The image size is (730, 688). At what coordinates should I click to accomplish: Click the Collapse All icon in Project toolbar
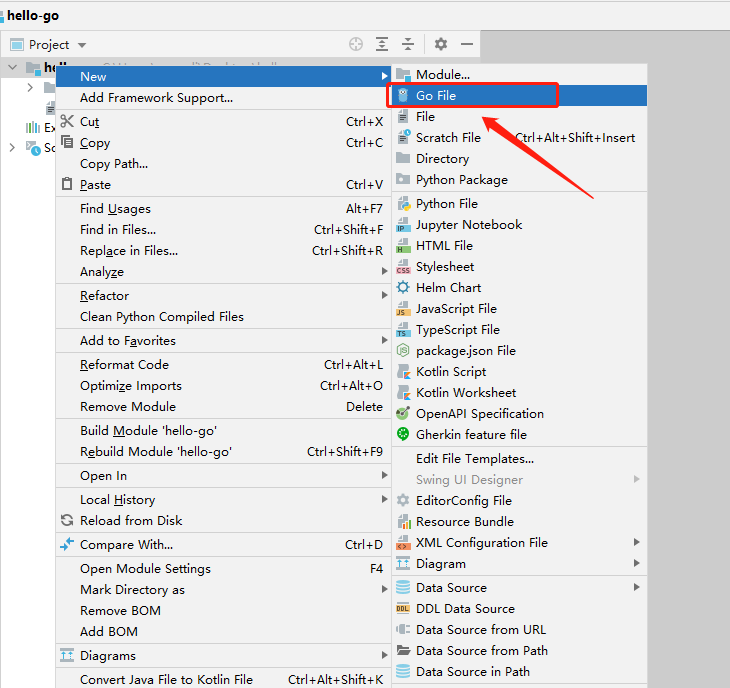click(408, 44)
